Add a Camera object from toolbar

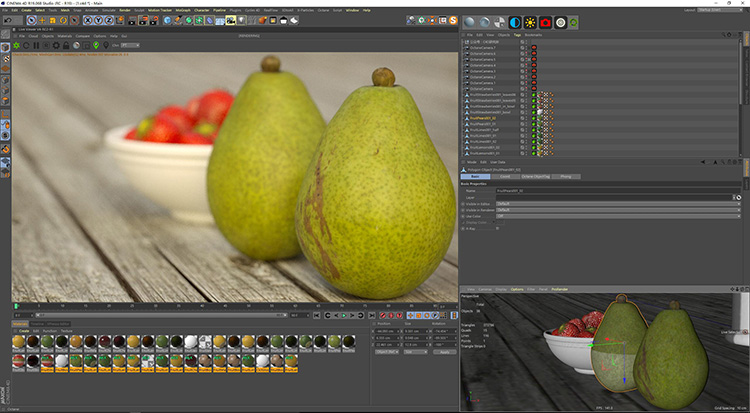231,20
